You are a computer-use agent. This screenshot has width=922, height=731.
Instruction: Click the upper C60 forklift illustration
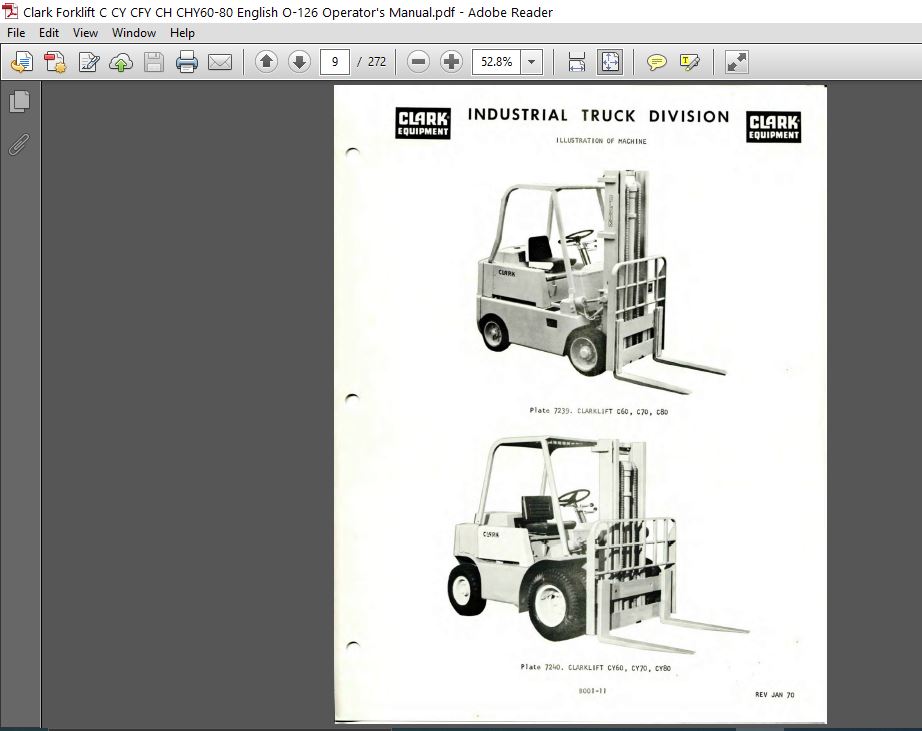tap(601, 281)
